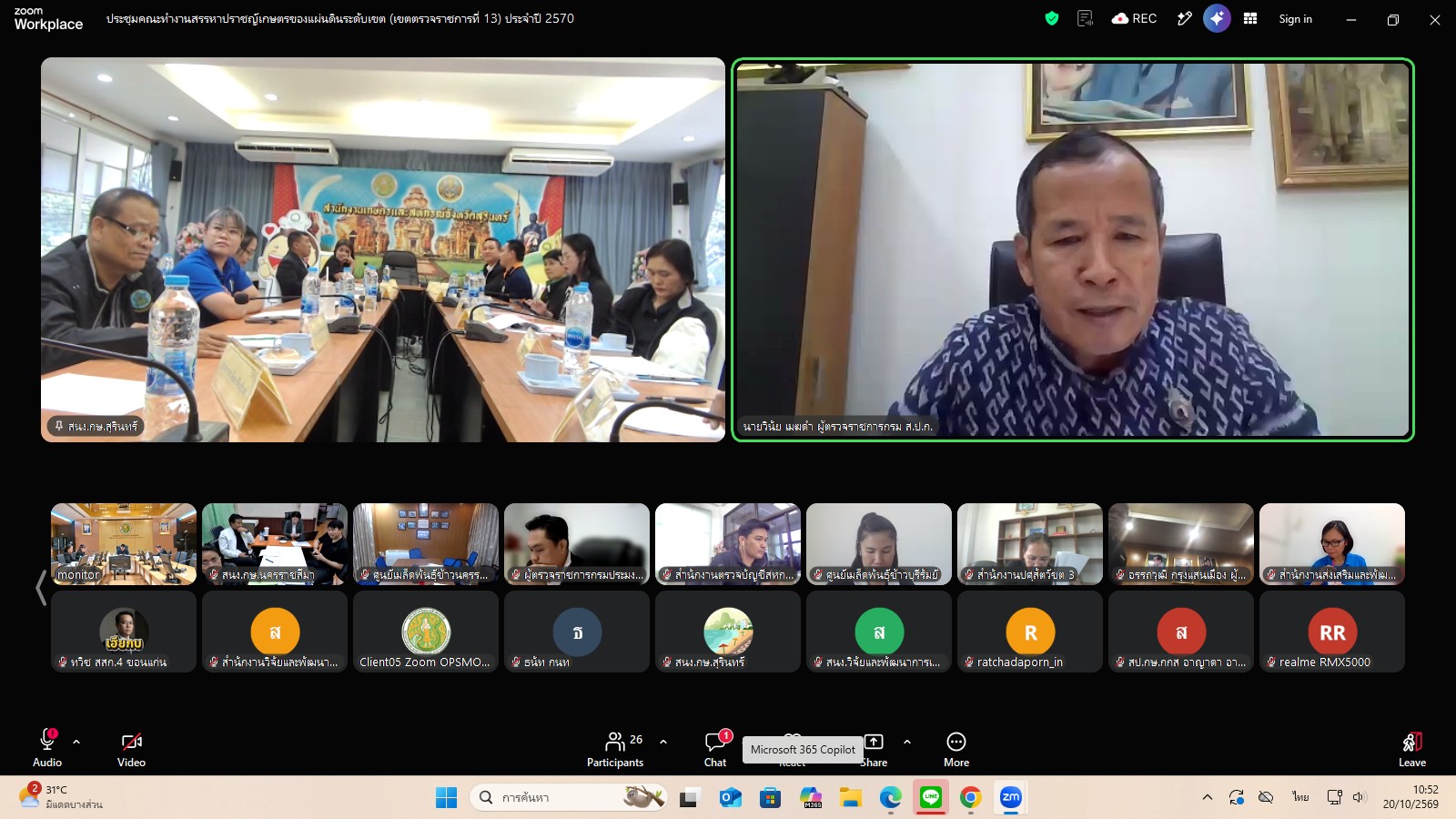The image size is (1456, 819).
Task: Open the AI Companion sparkle button
Action: [1217, 18]
